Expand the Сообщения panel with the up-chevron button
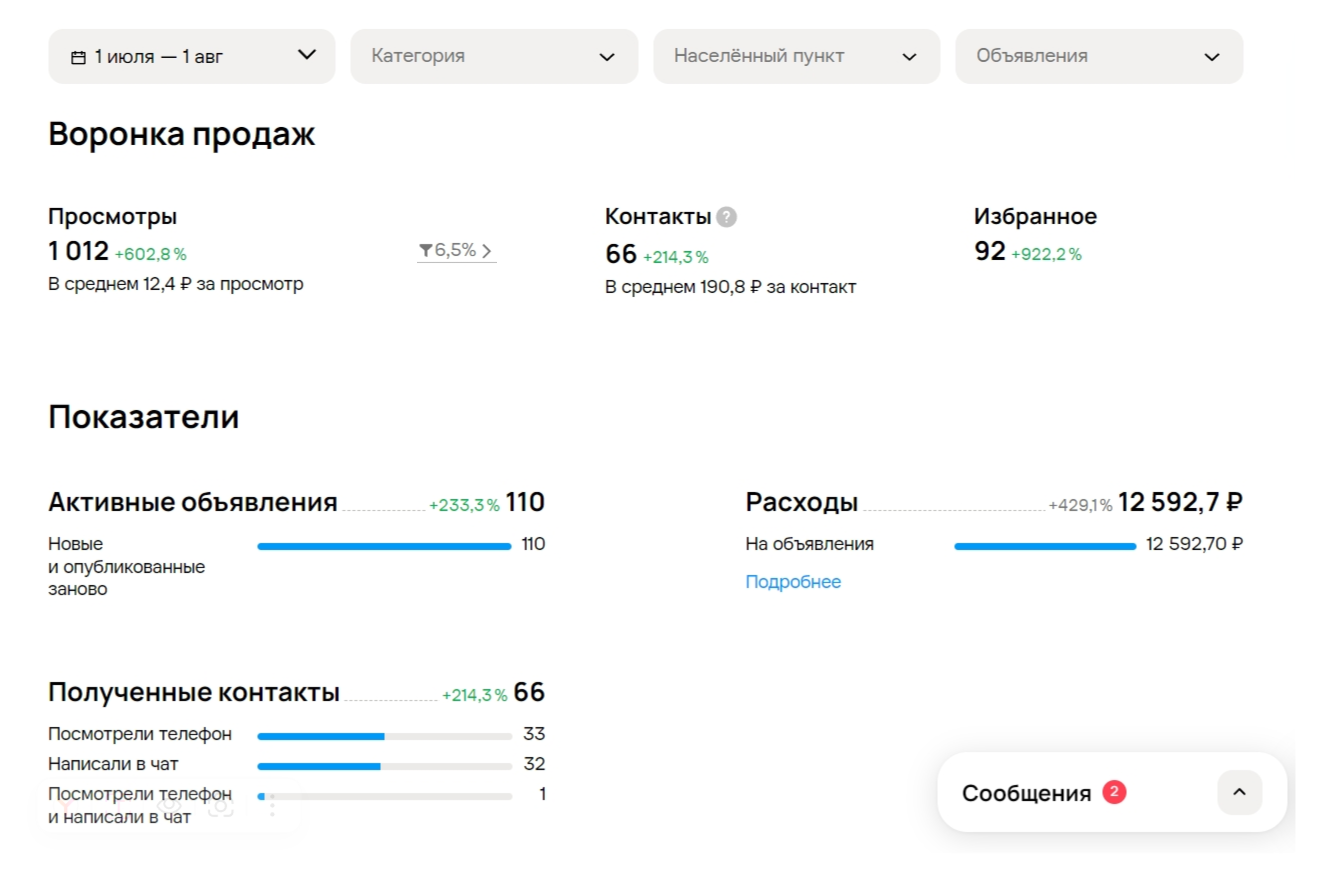Image resolution: width=1329 pixels, height=869 pixels. coord(1239,792)
